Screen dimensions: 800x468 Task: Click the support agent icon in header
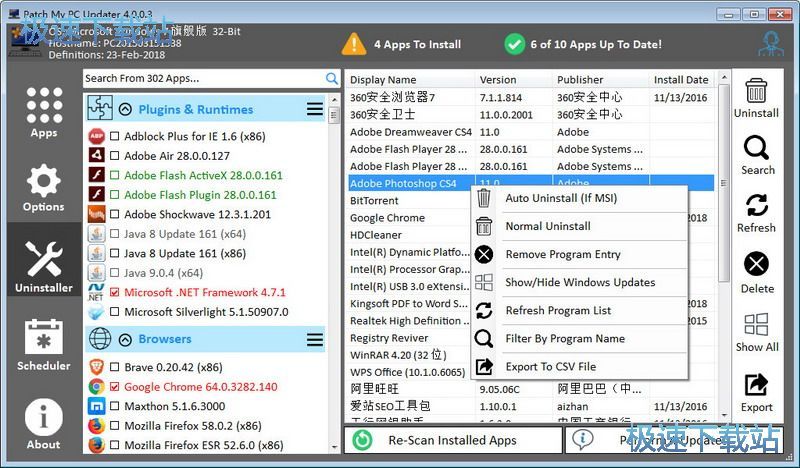(x=770, y=44)
